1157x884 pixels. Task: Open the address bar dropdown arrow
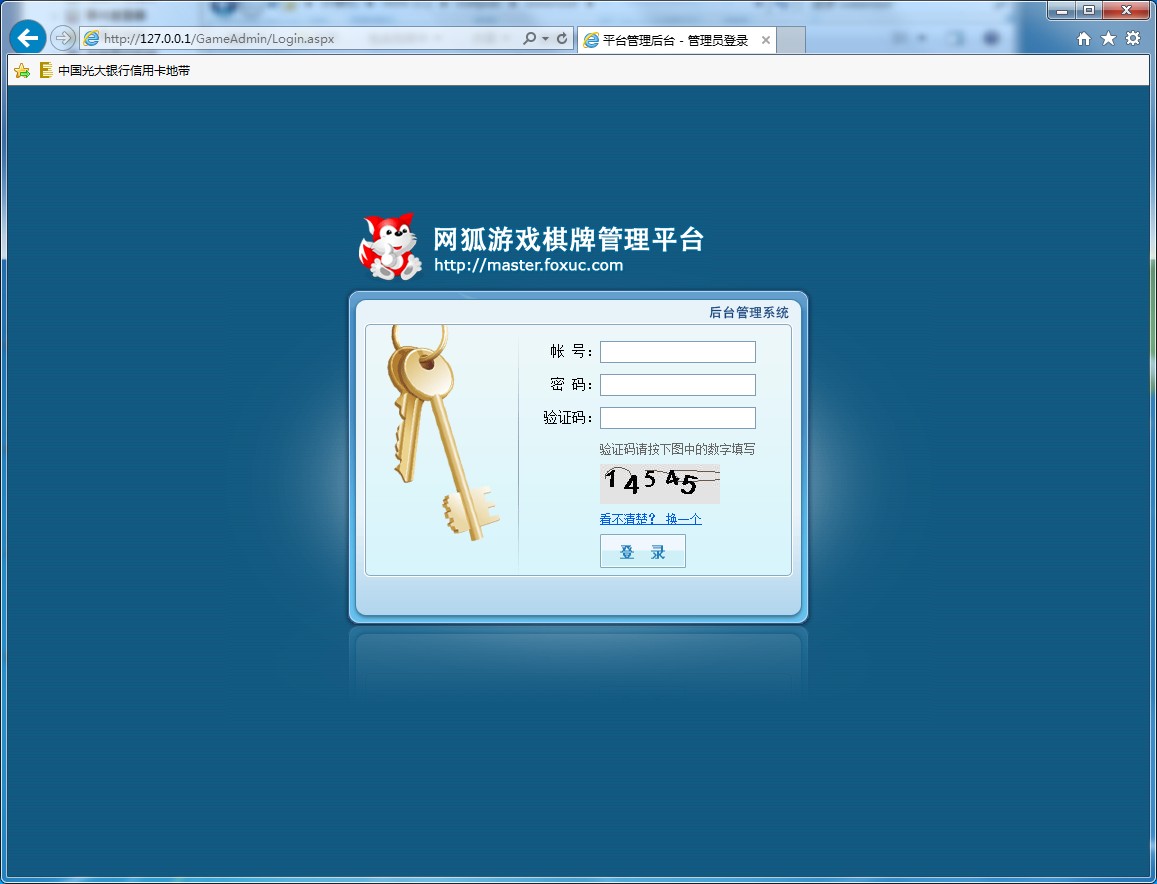545,38
